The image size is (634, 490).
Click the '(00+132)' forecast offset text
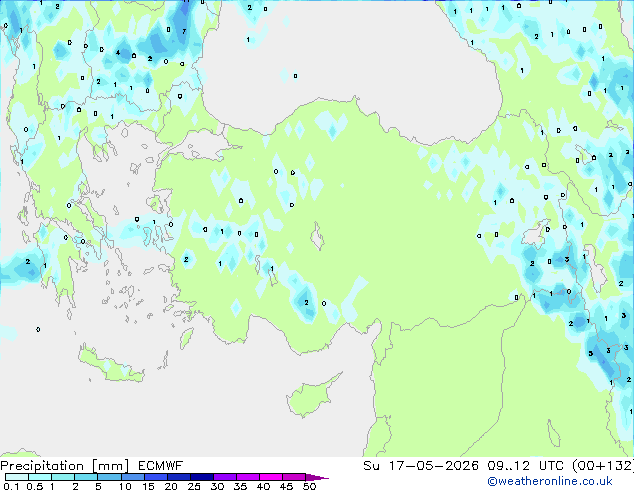(603, 466)
